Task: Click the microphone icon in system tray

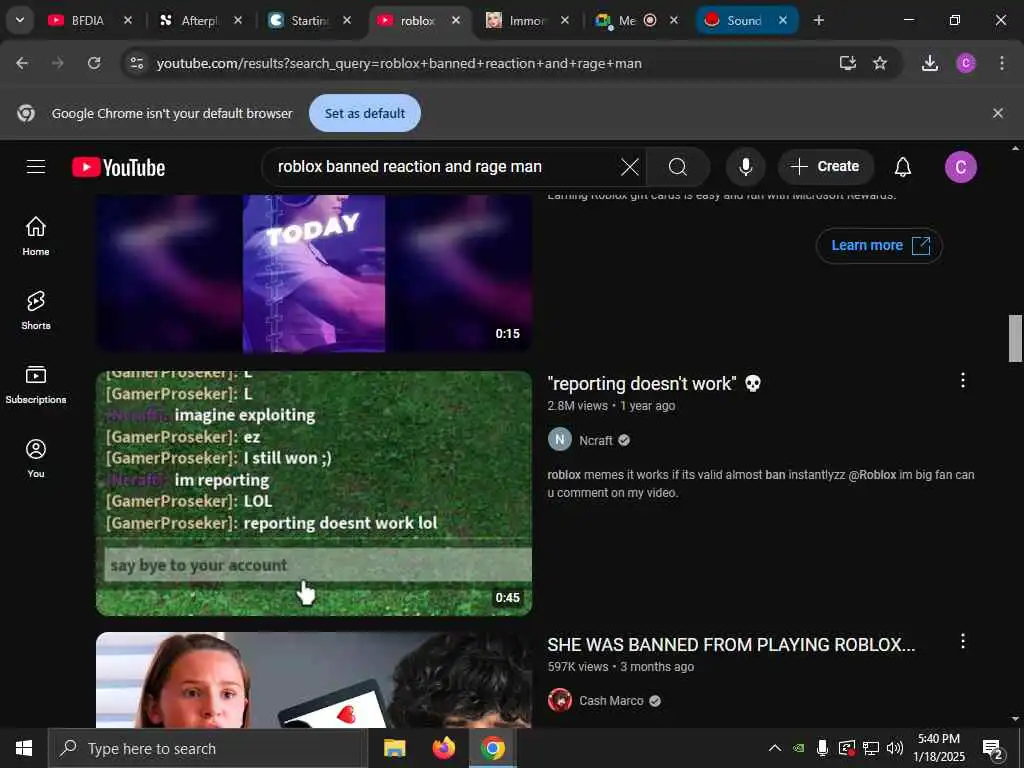Action: point(822,748)
